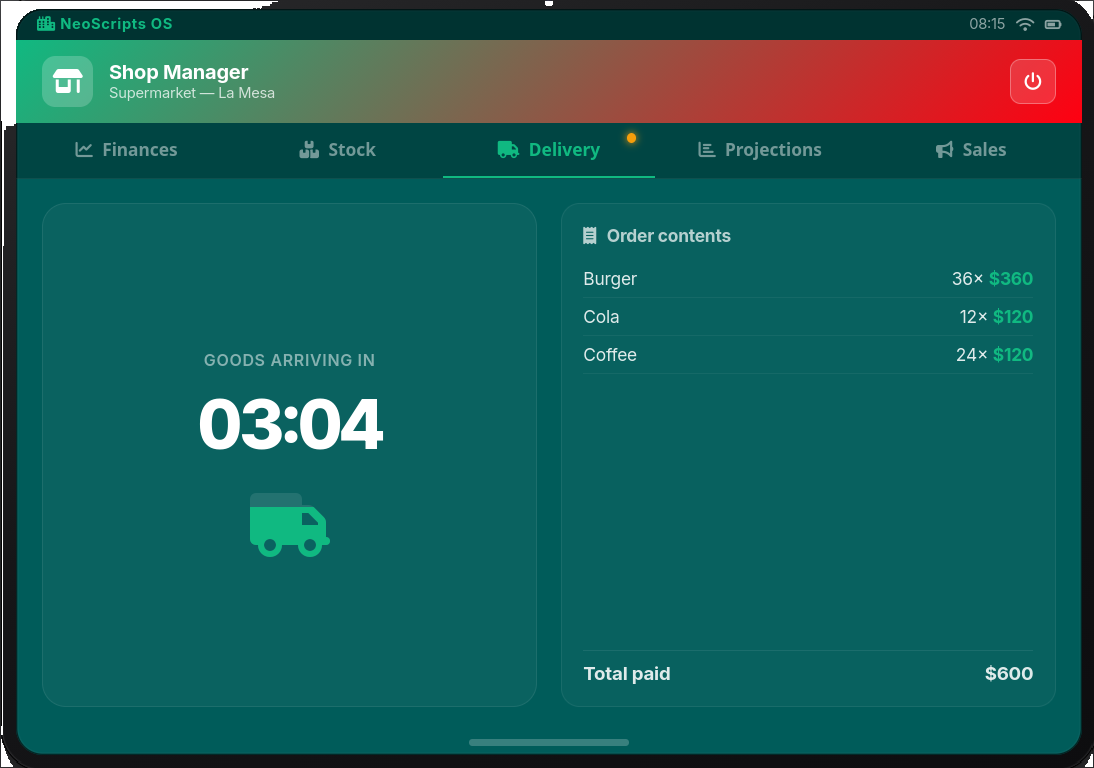Select the Coffee order row
This screenshot has height=768, width=1094.
pyautogui.click(x=808, y=355)
